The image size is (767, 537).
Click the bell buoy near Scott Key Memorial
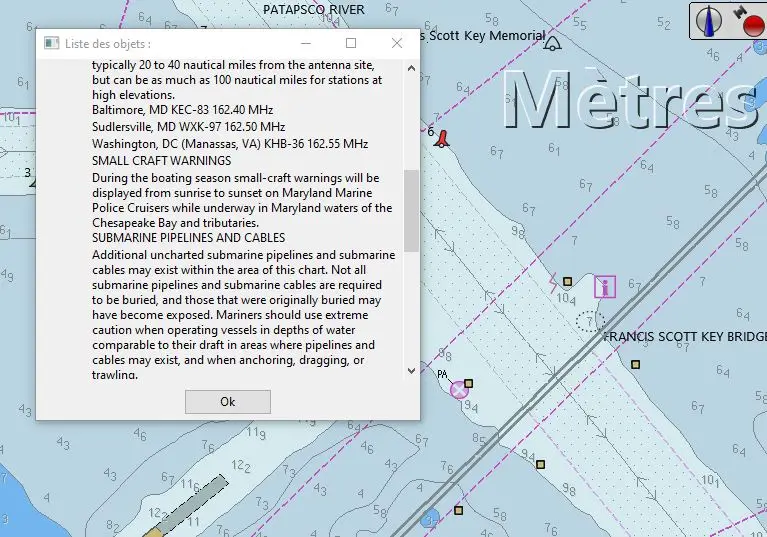click(x=553, y=42)
